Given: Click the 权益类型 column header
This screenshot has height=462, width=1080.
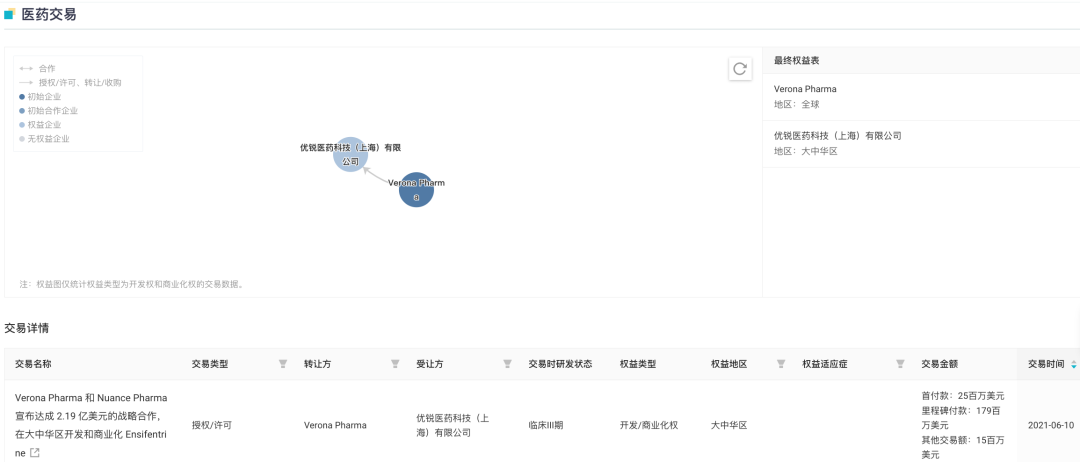Looking at the screenshot, I should pos(638,364).
